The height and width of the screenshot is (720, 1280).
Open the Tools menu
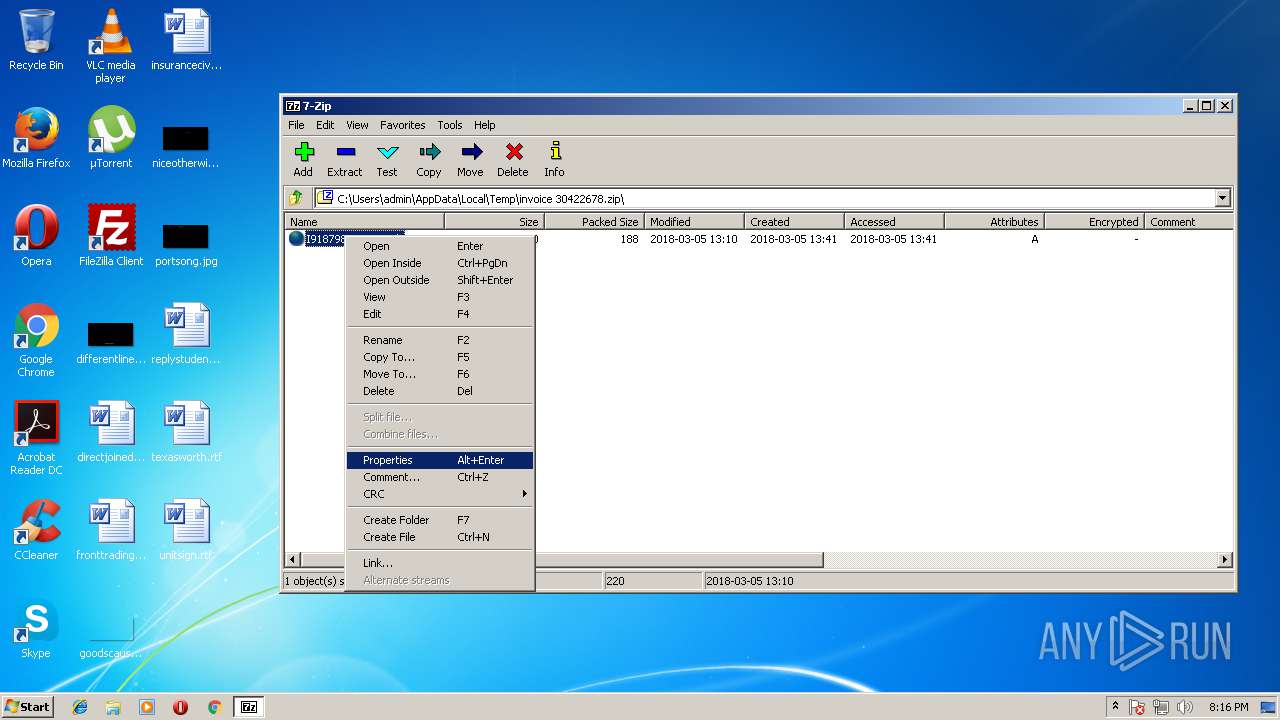coord(450,125)
